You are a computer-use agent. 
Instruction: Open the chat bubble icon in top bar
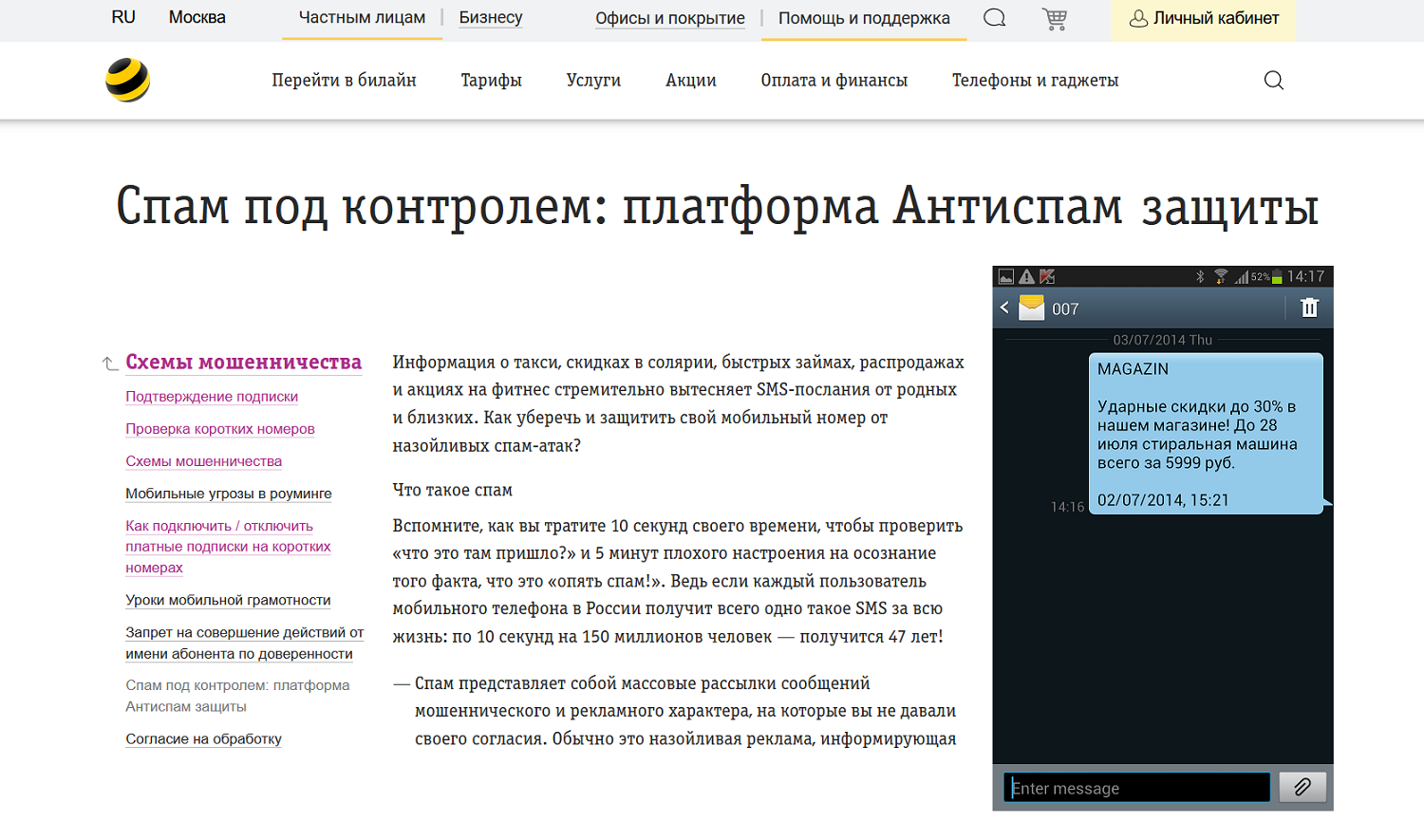(x=994, y=18)
